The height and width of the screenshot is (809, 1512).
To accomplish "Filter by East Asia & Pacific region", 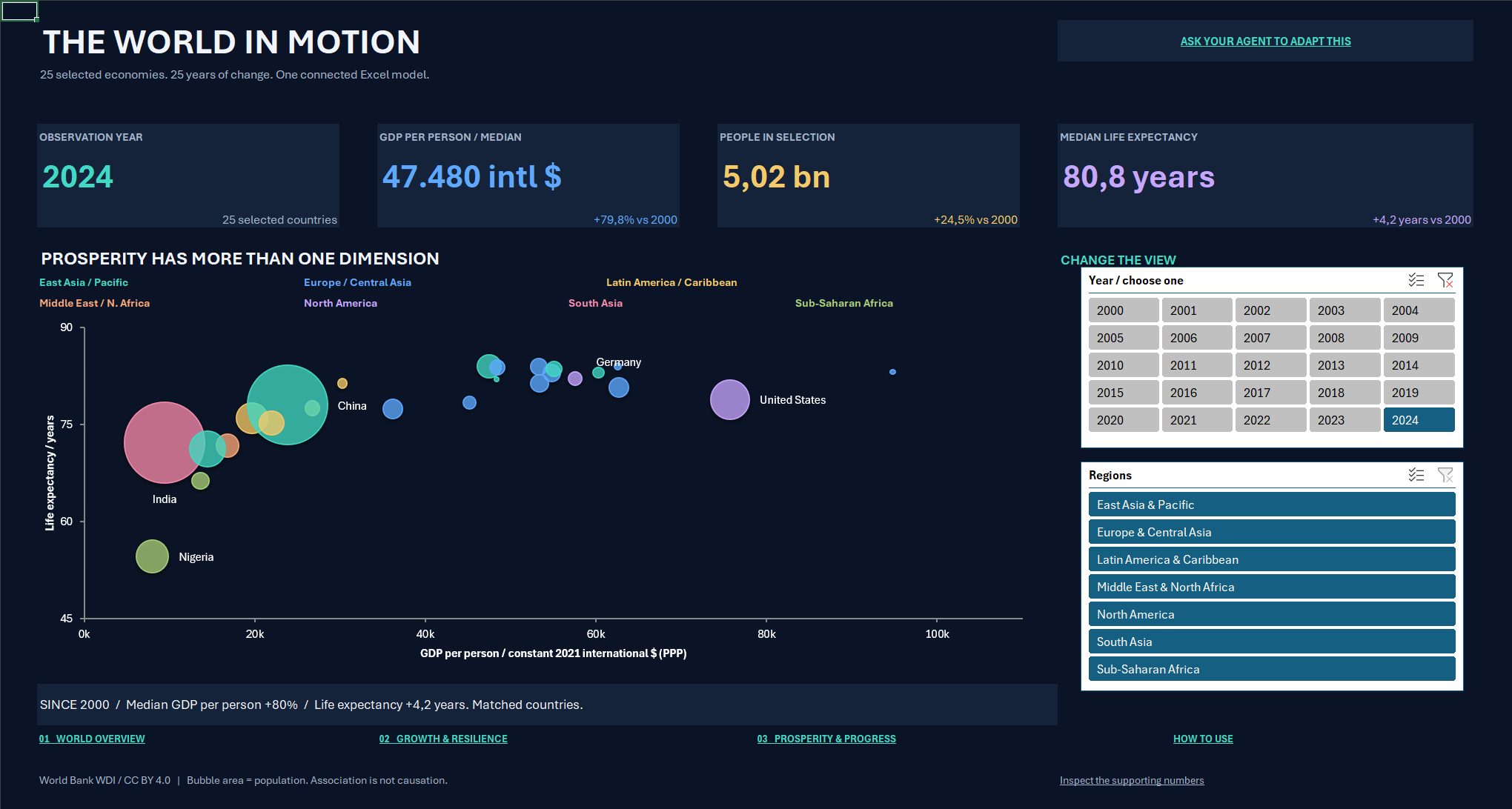I will click(1272, 505).
